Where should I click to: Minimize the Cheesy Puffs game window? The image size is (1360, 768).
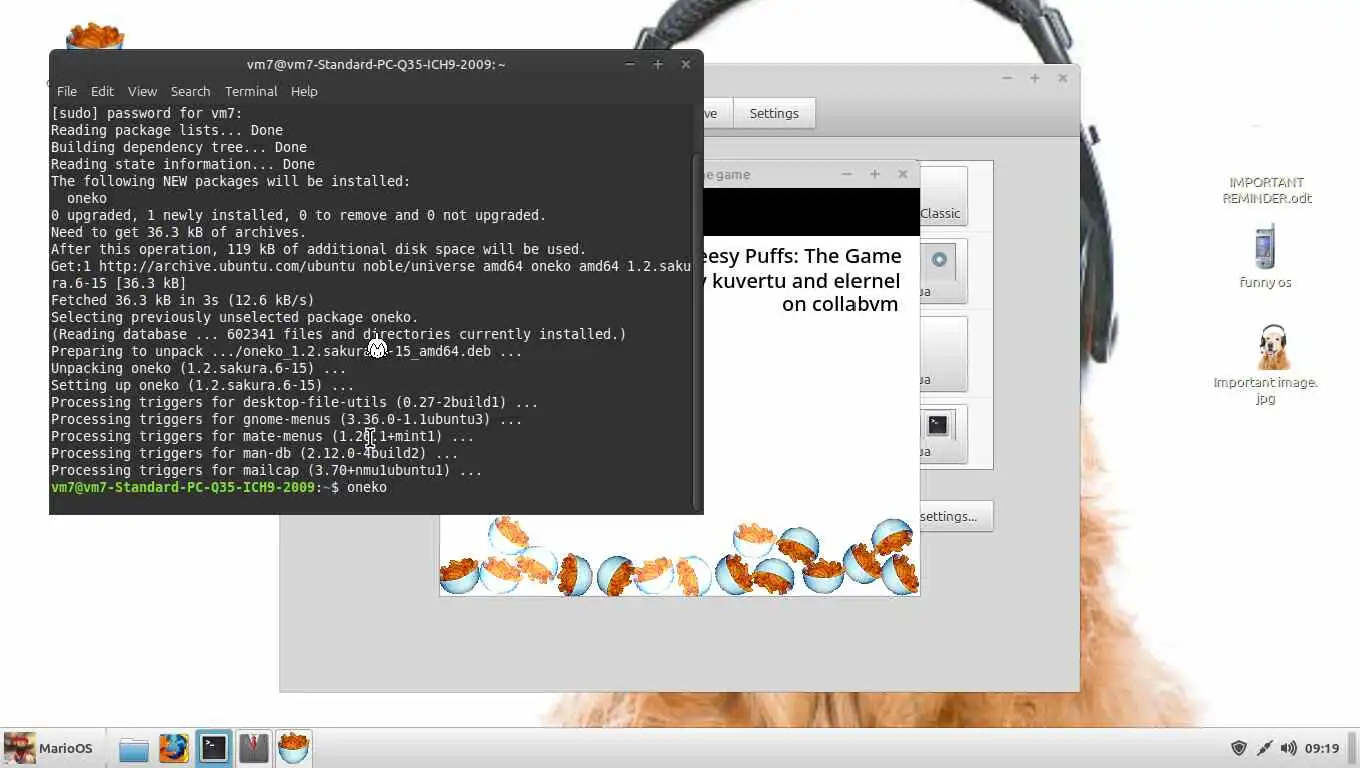[847, 174]
